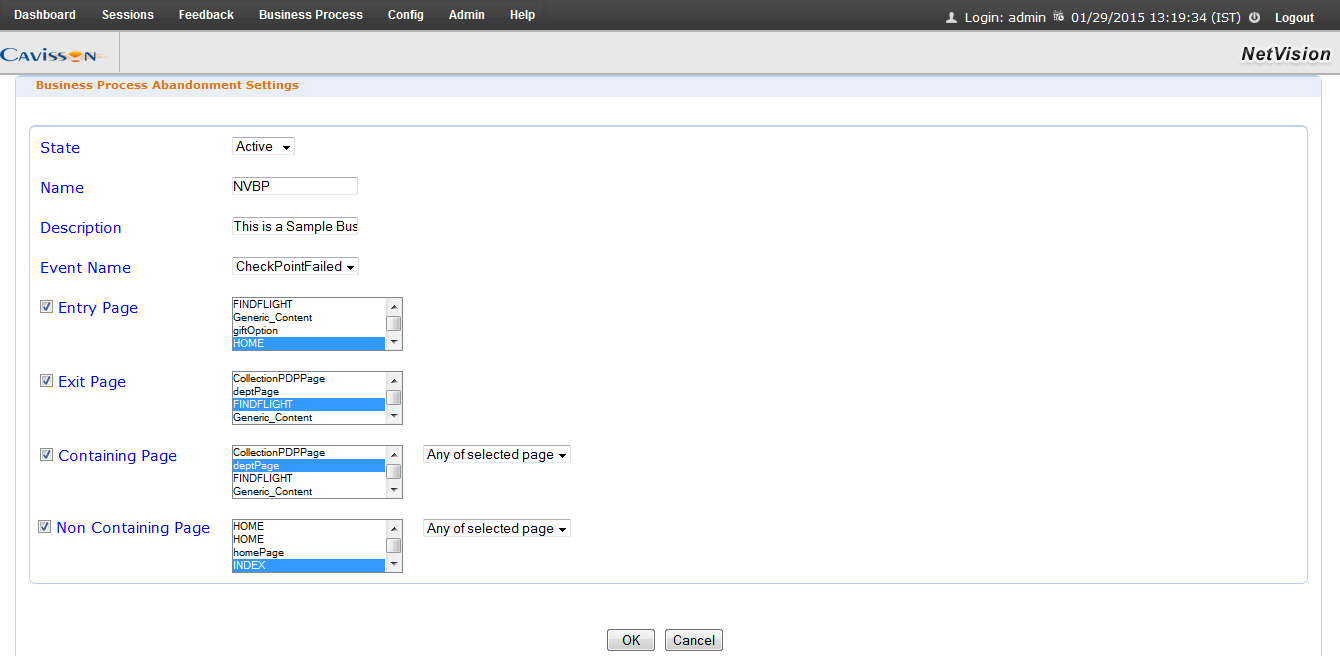Image resolution: width=1340 pixels, height=656 pixels.
Task: Uncheck the Exit Page checkbox
Action: tap(46, 381)
